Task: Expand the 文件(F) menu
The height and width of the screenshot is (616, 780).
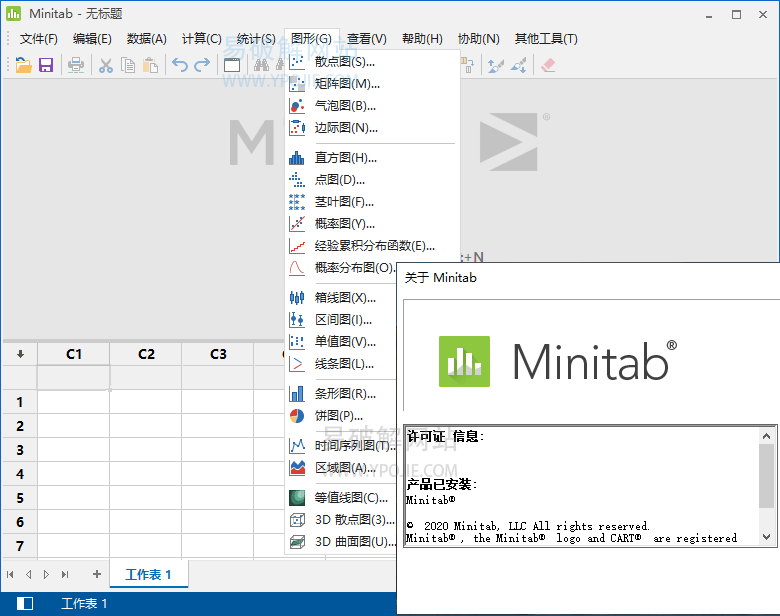Action: click(39, 39)
